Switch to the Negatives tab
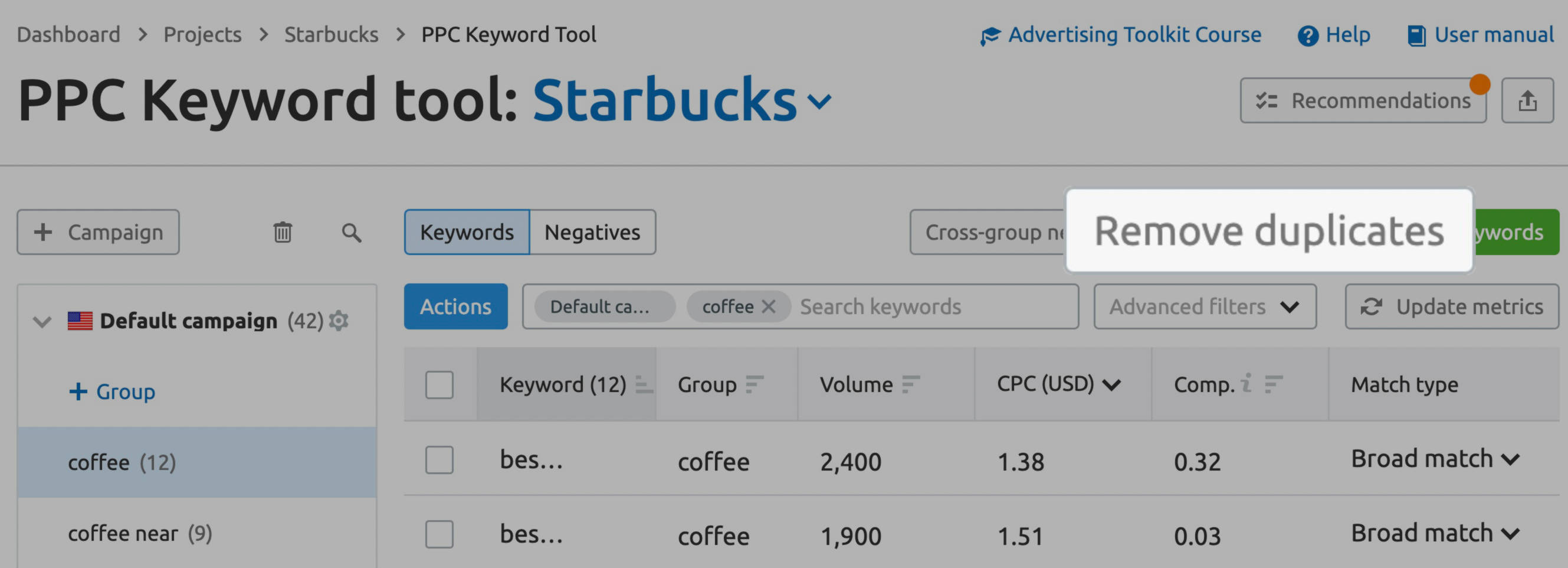The image size is (1568, 568). click(x=592, y=231)
